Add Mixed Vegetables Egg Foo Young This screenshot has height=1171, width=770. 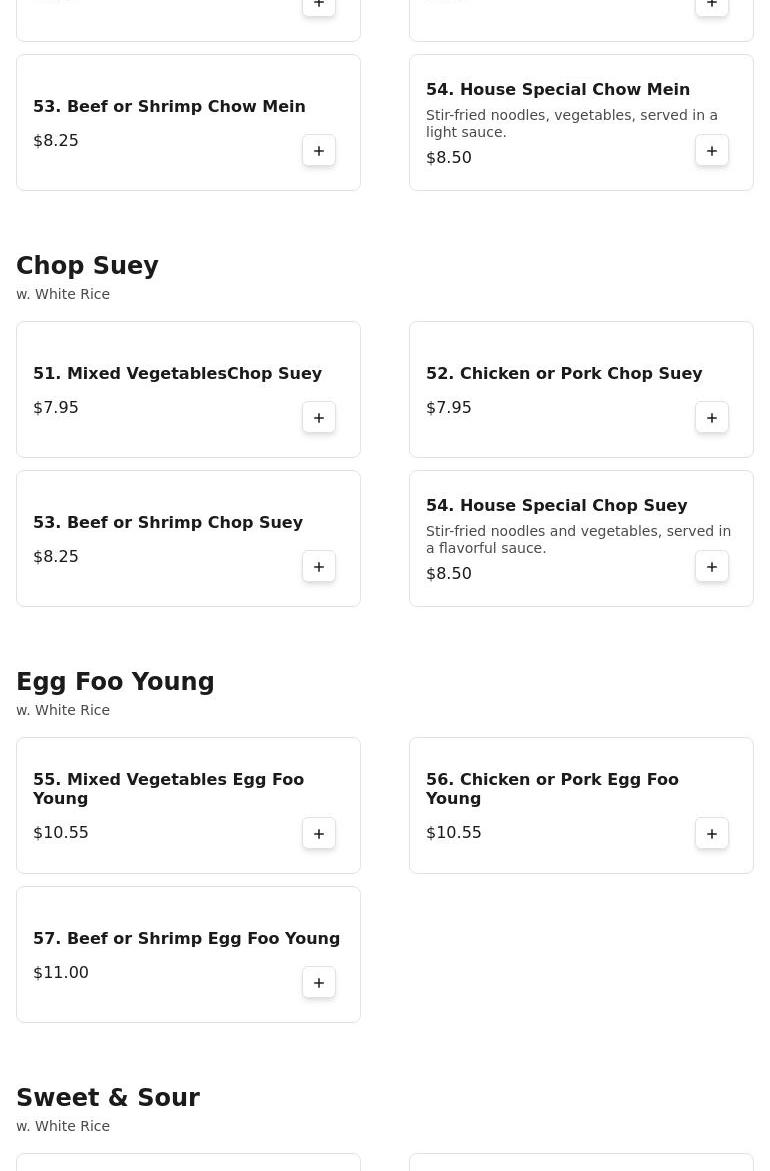[x=319, y=834]
